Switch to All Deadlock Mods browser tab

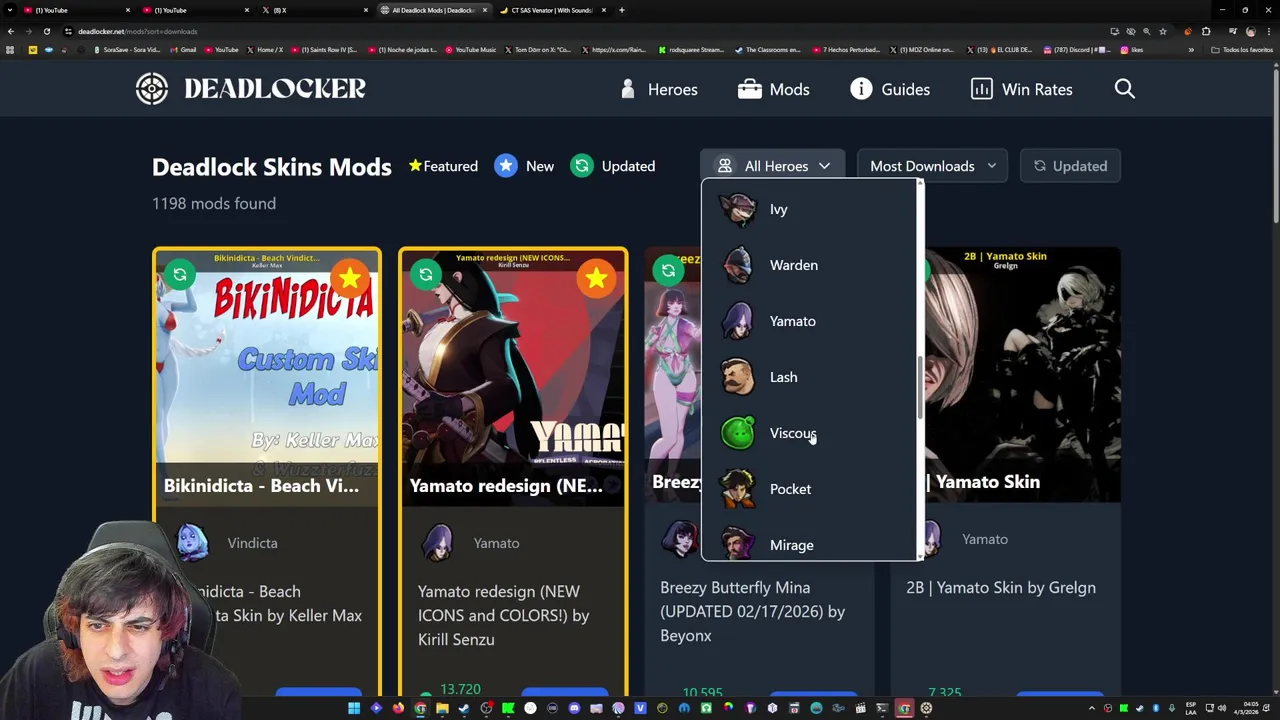click(432, 10)
